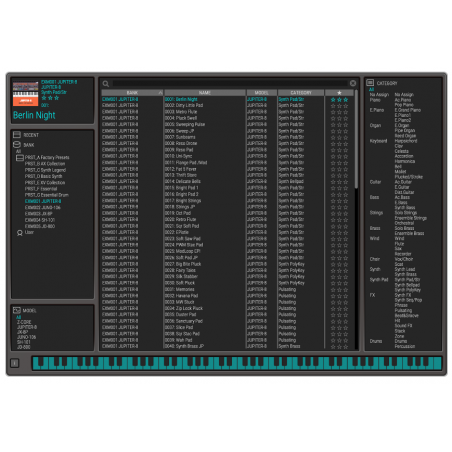
Task: Toggle the BANK column sort arrow
Action: 160,93
